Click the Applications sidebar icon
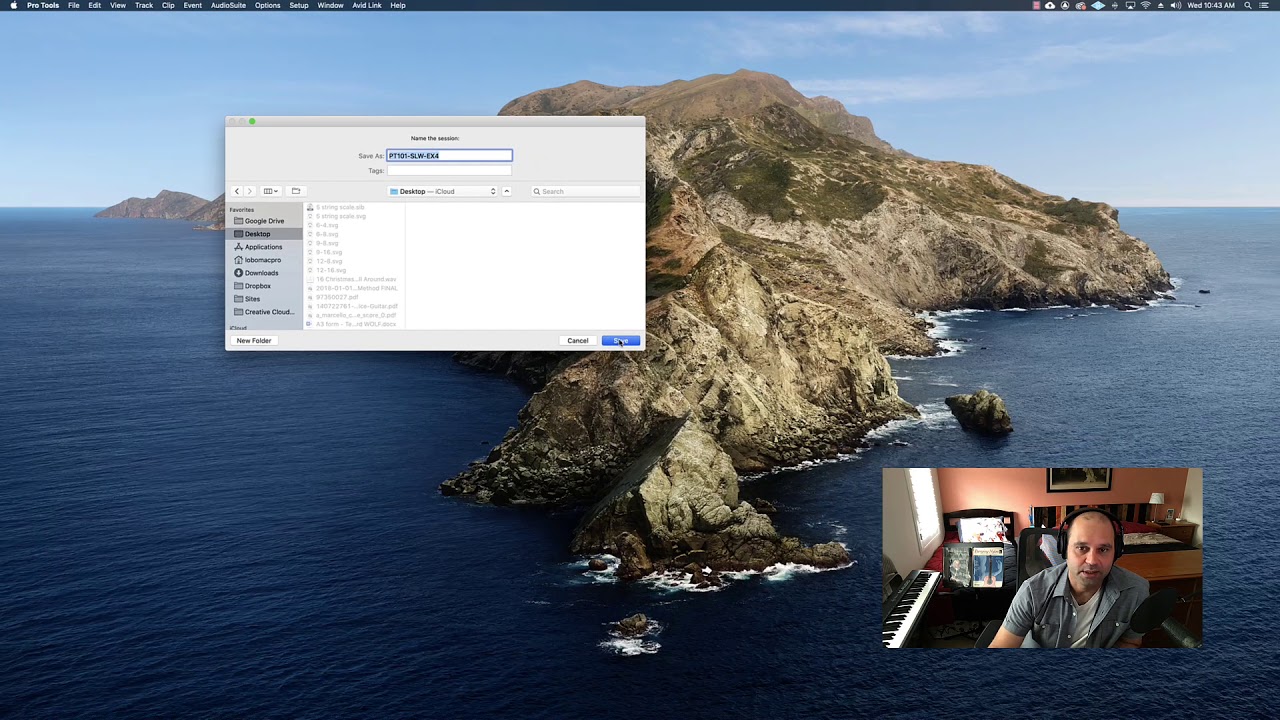Image resolution: width=1280 pixels, height=720 pixels. pos(238,247)
